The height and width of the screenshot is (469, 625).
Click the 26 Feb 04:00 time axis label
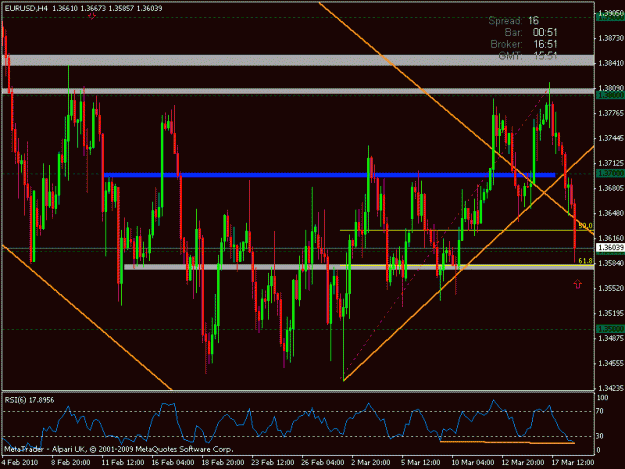(x=323, y=463)
